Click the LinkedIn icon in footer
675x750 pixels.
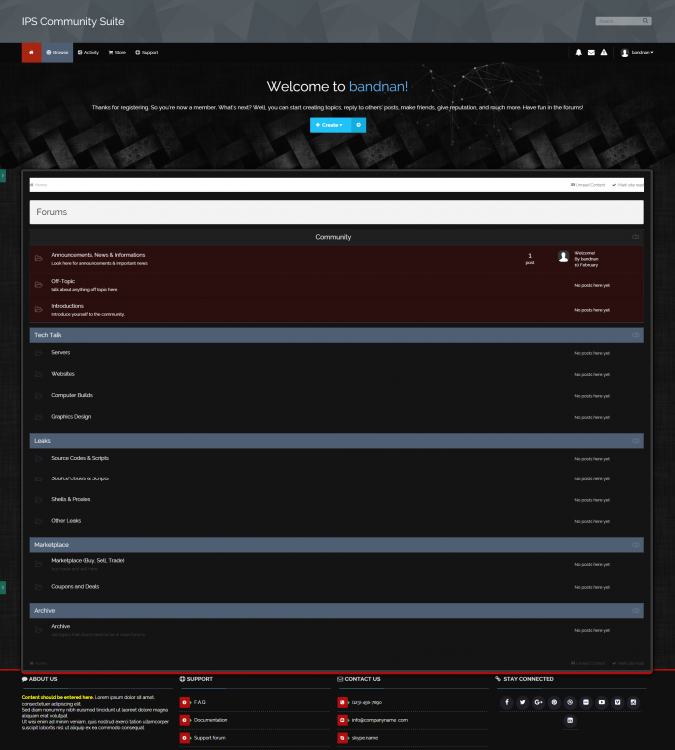pos(570,720)
